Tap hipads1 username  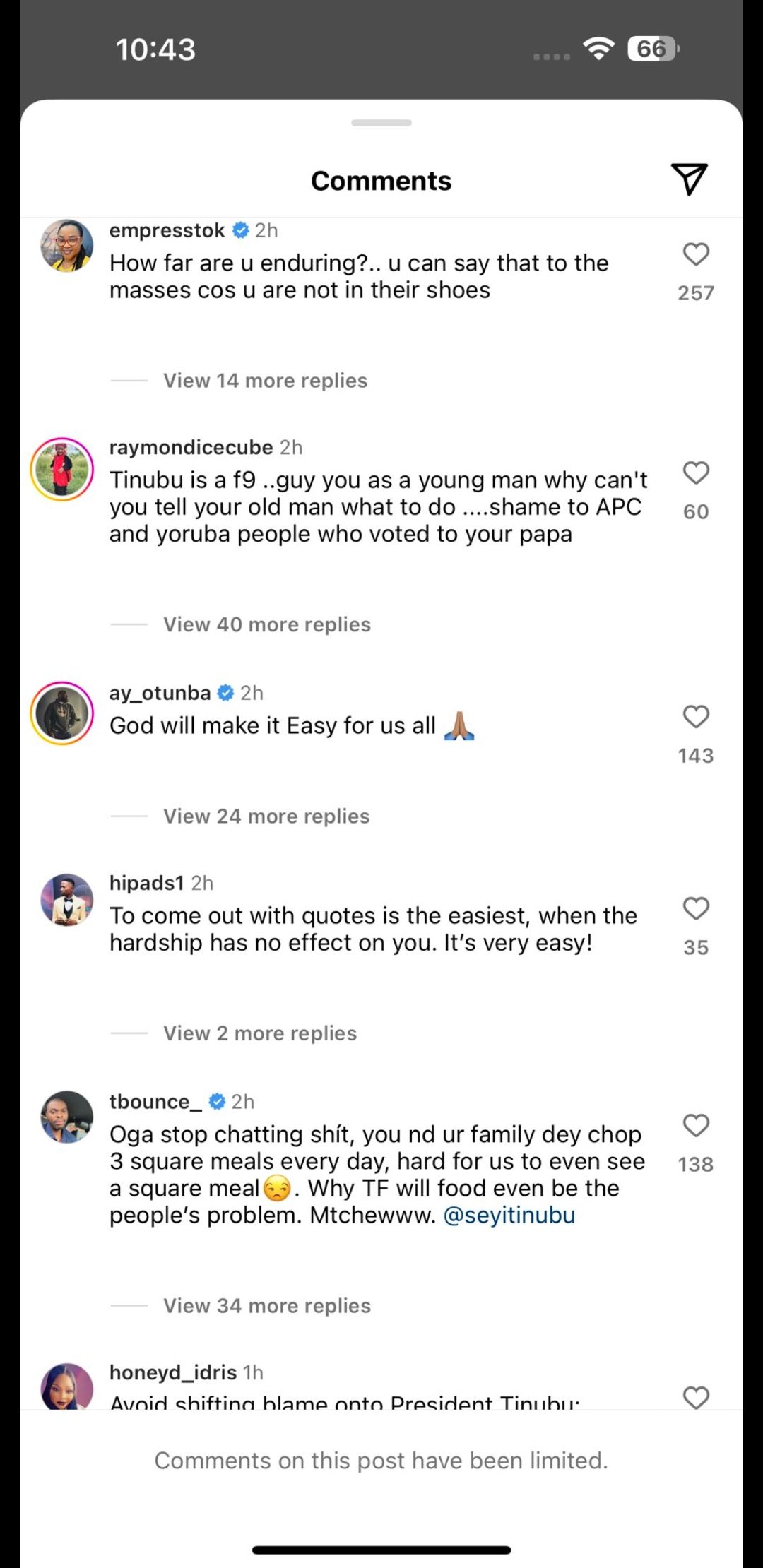pos(146,883)
